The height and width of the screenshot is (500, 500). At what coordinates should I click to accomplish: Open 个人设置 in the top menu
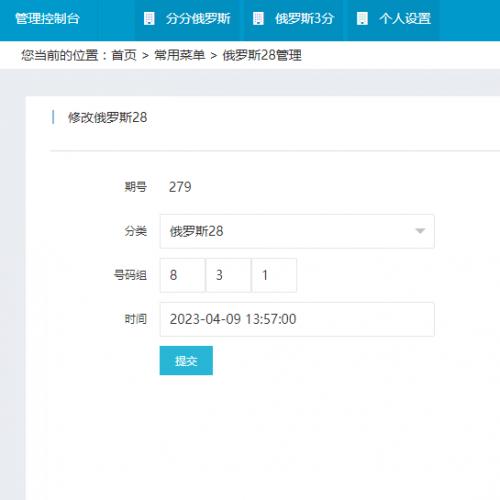[x=394, y=19]
